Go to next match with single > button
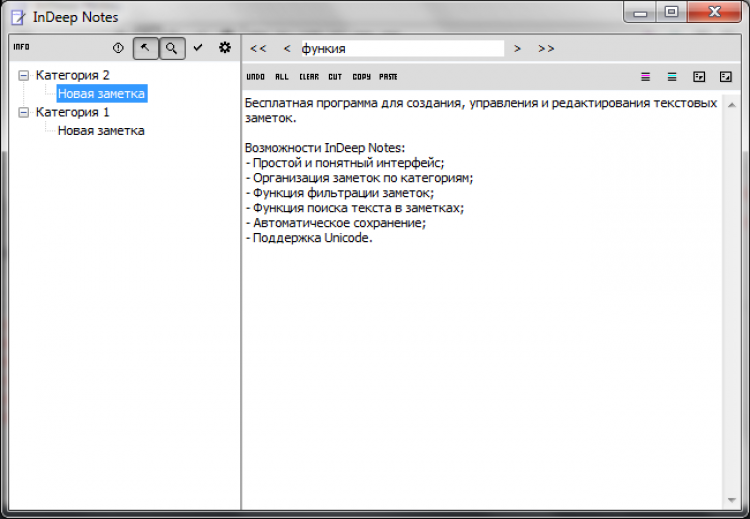The image size is (750, 519). point(517,49)
